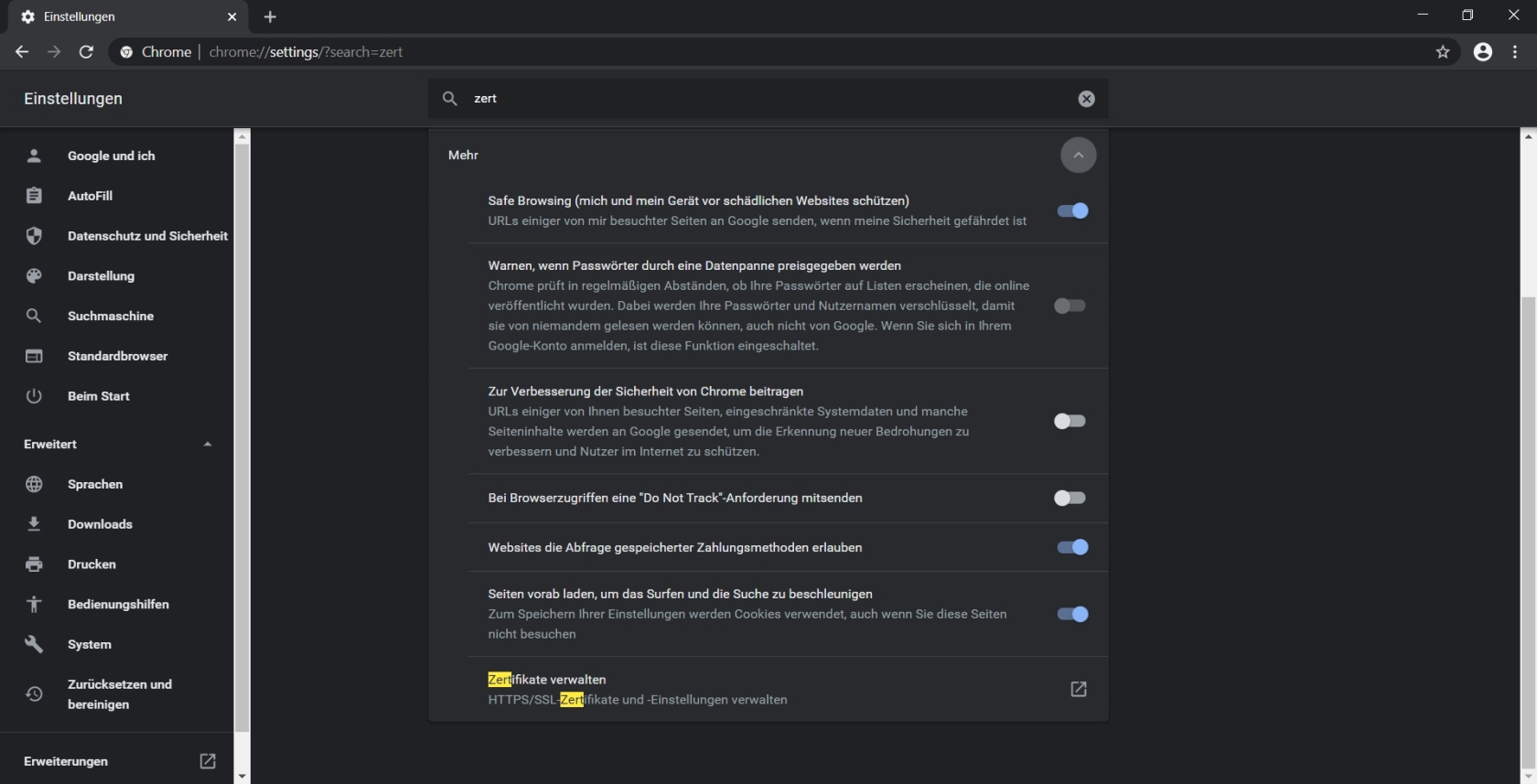Collapse the Erweitert sidebar section

pyautogui.click(x=208, y=444)
